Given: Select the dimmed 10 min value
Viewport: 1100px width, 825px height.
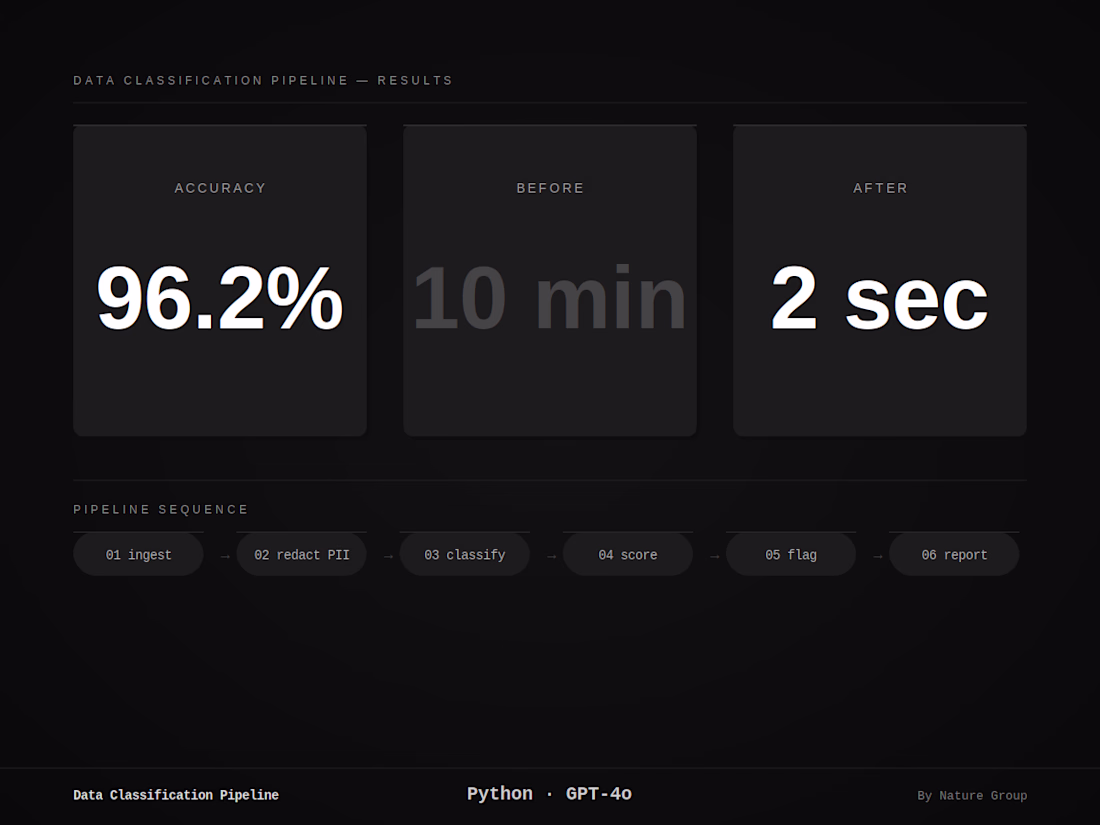Looking at the screenshot, I should click(550, 298).
